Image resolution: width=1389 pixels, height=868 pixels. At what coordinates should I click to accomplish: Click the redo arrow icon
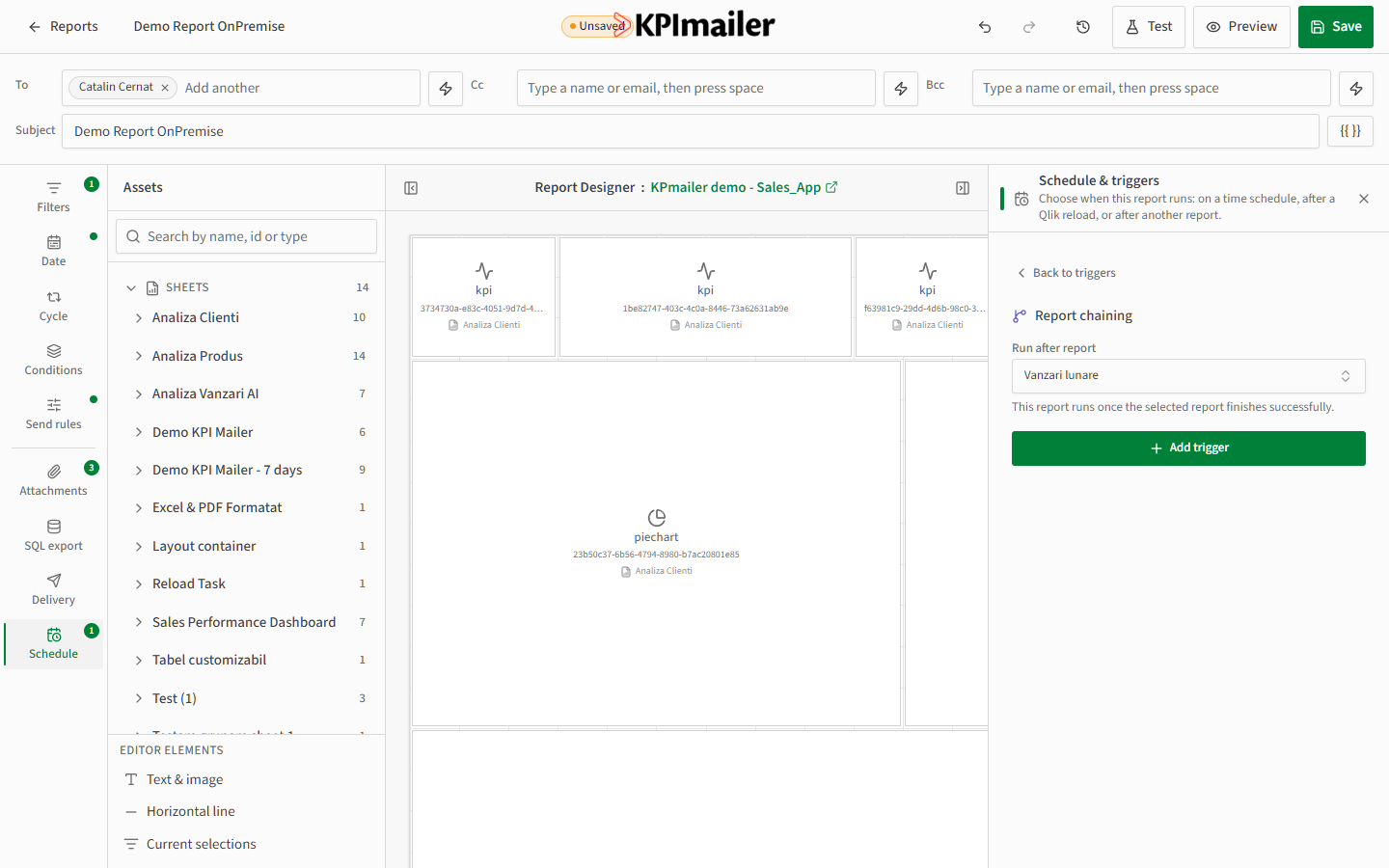coord(1029,27)
